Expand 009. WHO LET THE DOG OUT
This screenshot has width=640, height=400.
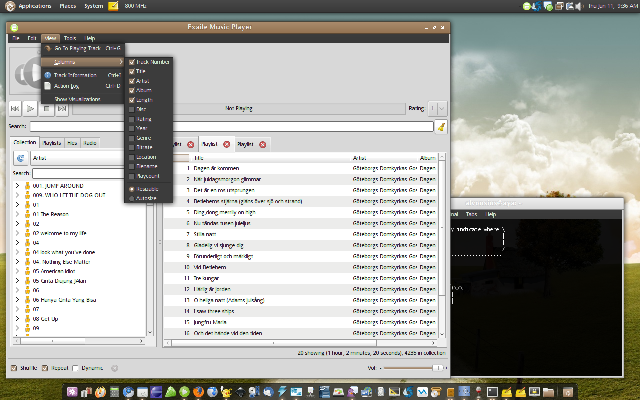click(x=18, y=195)
